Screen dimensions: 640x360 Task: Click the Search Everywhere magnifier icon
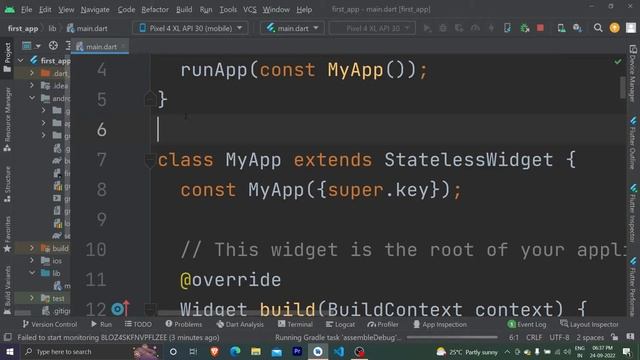(598, 28)
